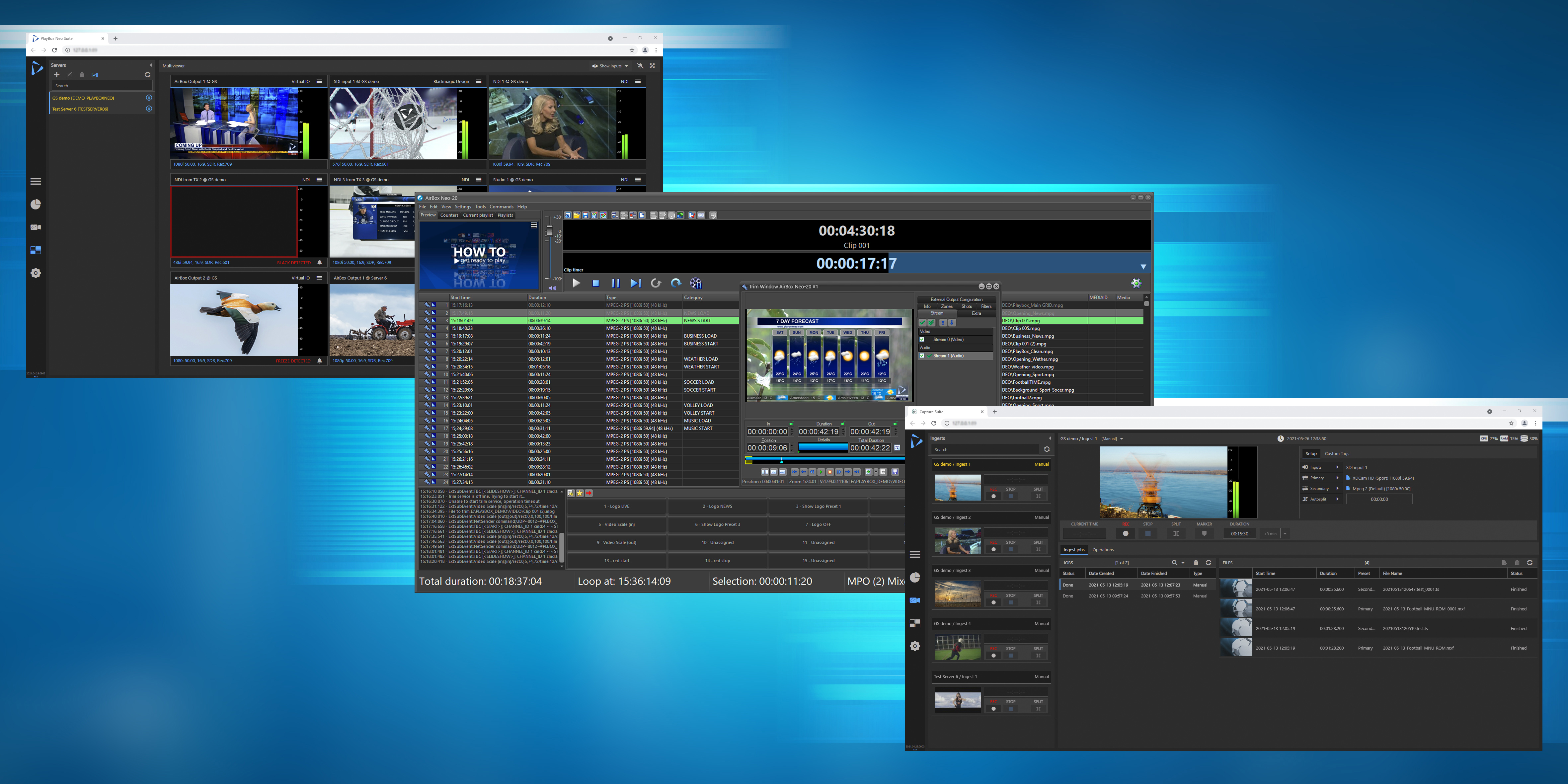
Task: Click the MARKER button in Capture Suite
Action: [x=1204, y=534]
